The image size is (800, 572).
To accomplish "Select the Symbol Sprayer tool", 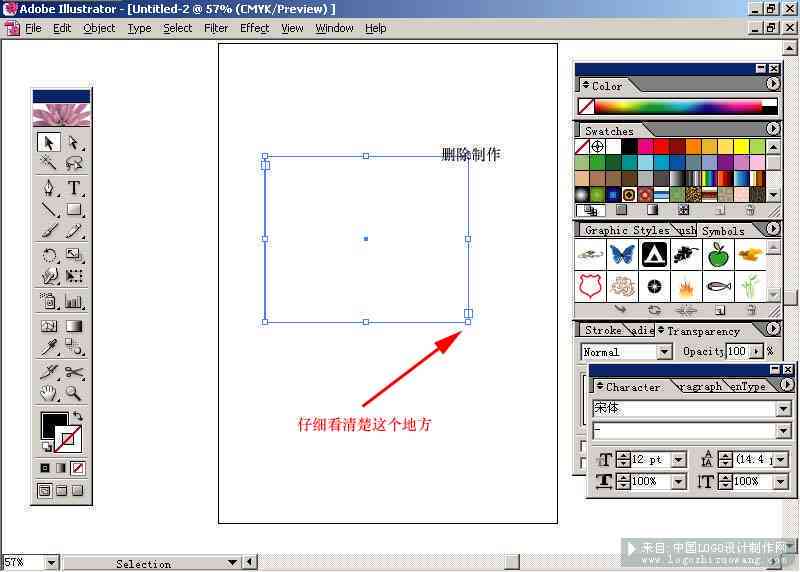I will (48, 301).
